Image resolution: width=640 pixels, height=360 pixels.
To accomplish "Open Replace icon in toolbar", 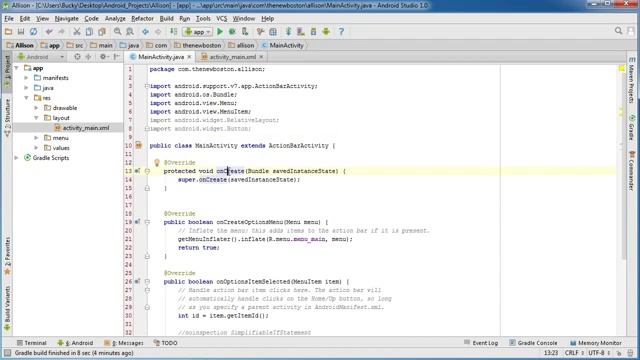I will (130, 31).
